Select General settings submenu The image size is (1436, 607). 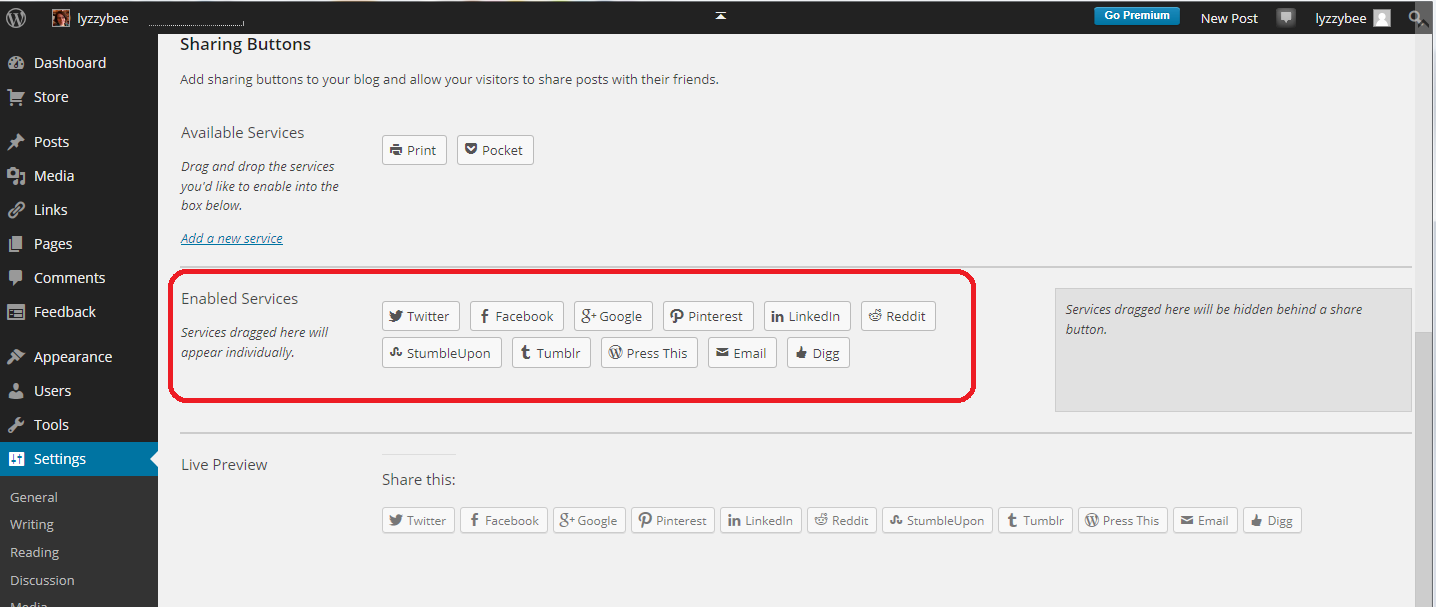pos(34,497)
